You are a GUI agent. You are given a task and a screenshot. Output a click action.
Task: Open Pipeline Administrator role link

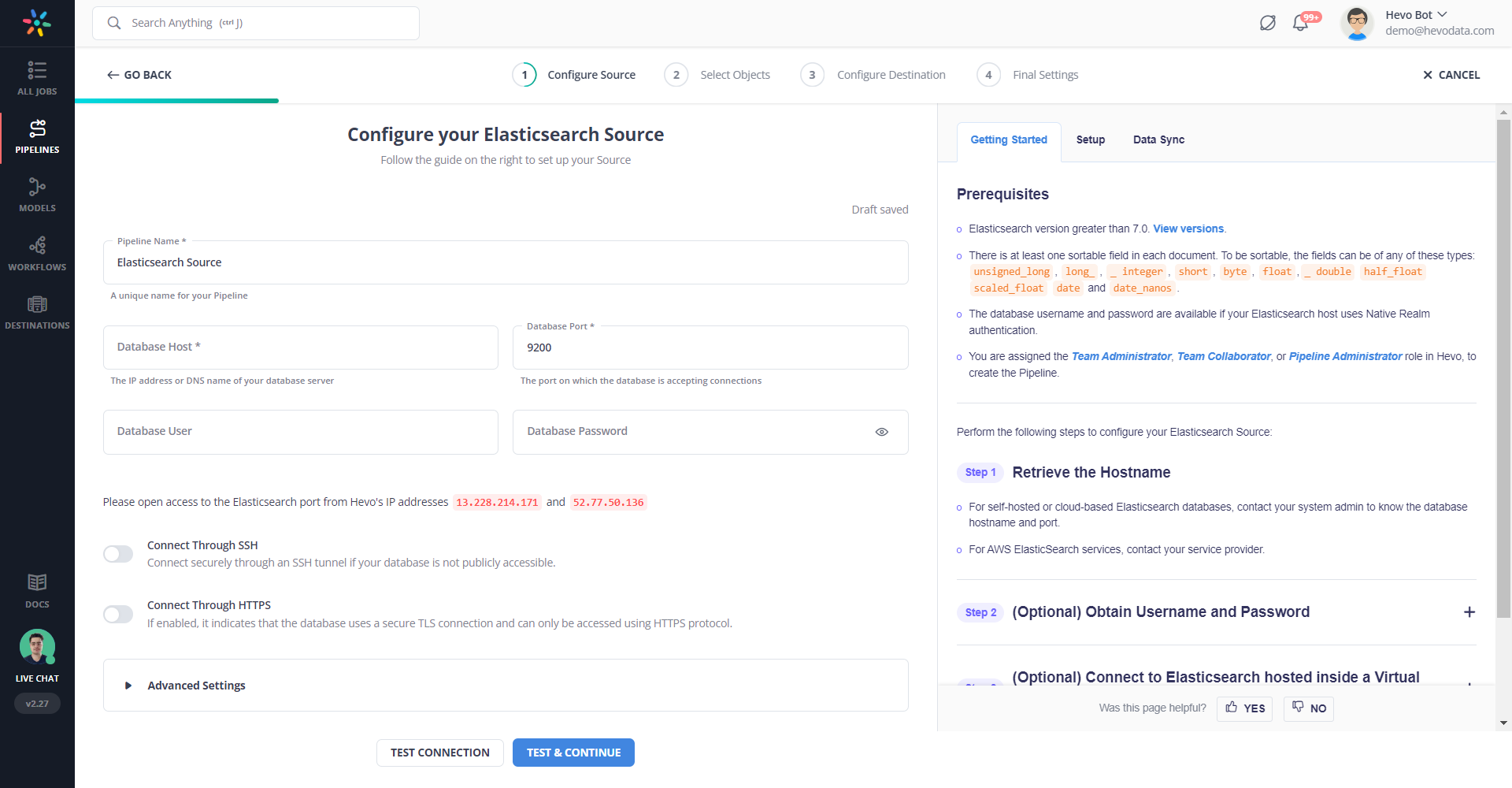(1345, 356)
